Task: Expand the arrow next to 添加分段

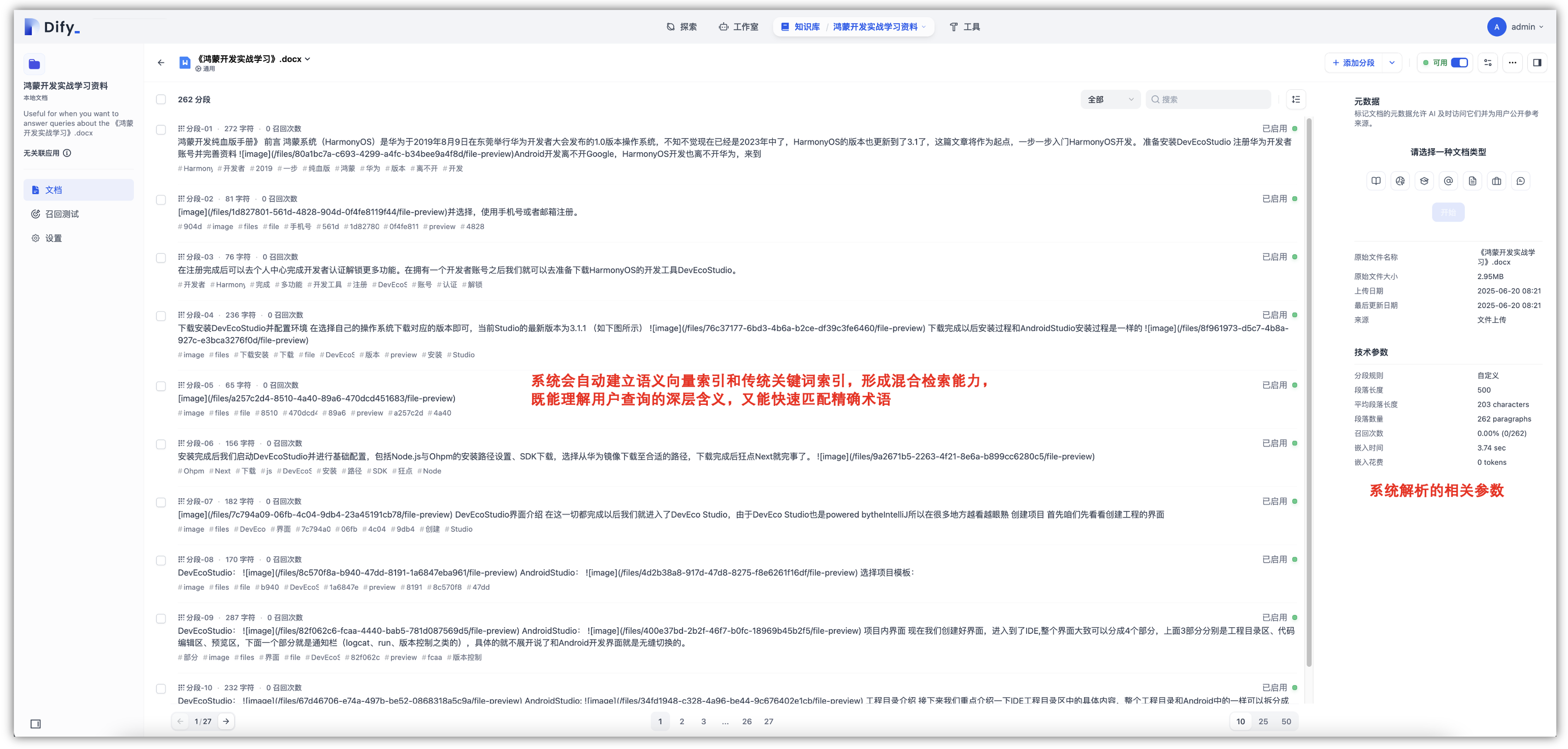Action: 1392,62
